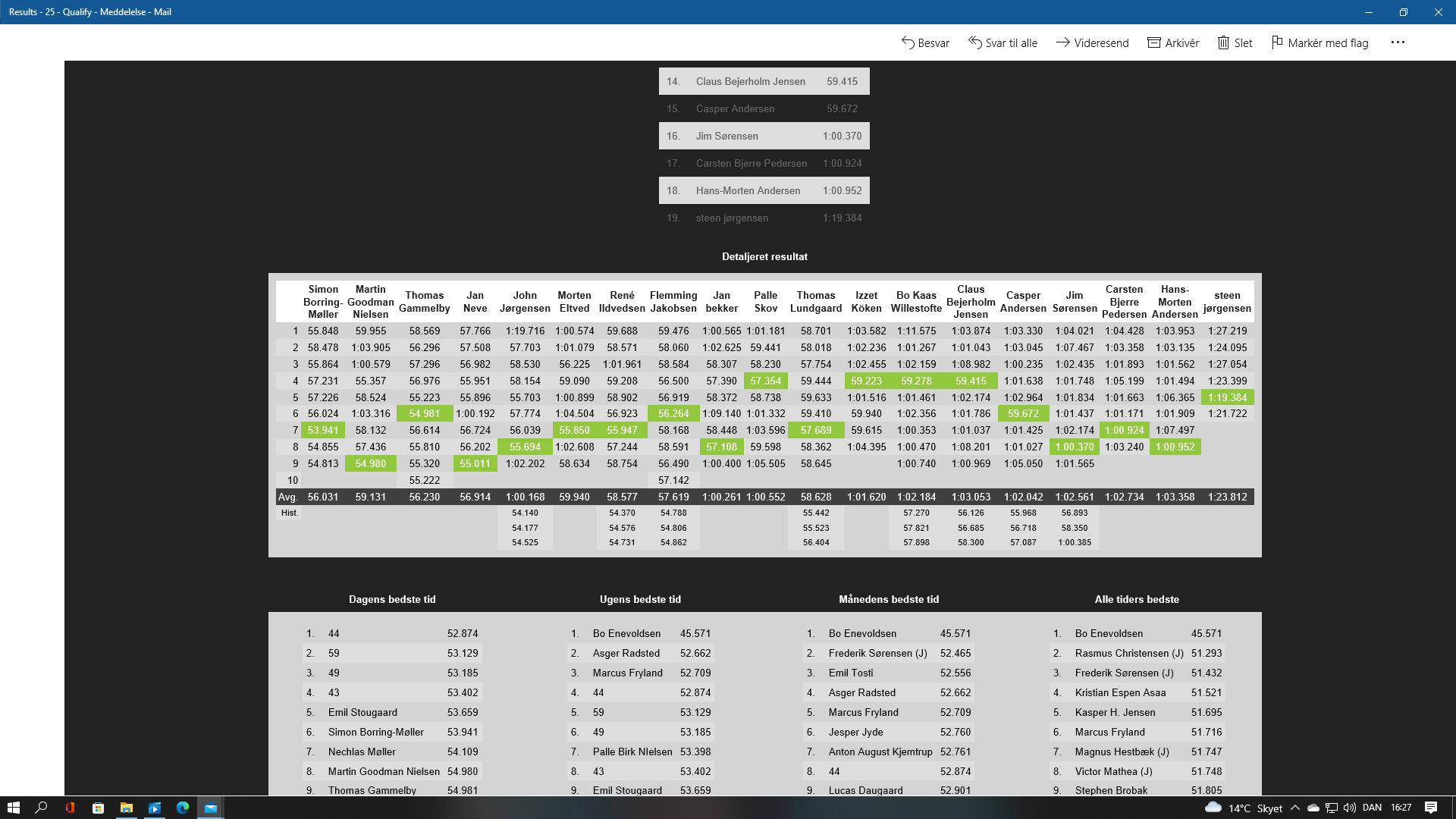This screenshot has height=819, width=1456.
Task: Delete the message with Slet
Action: [1235, 43]
